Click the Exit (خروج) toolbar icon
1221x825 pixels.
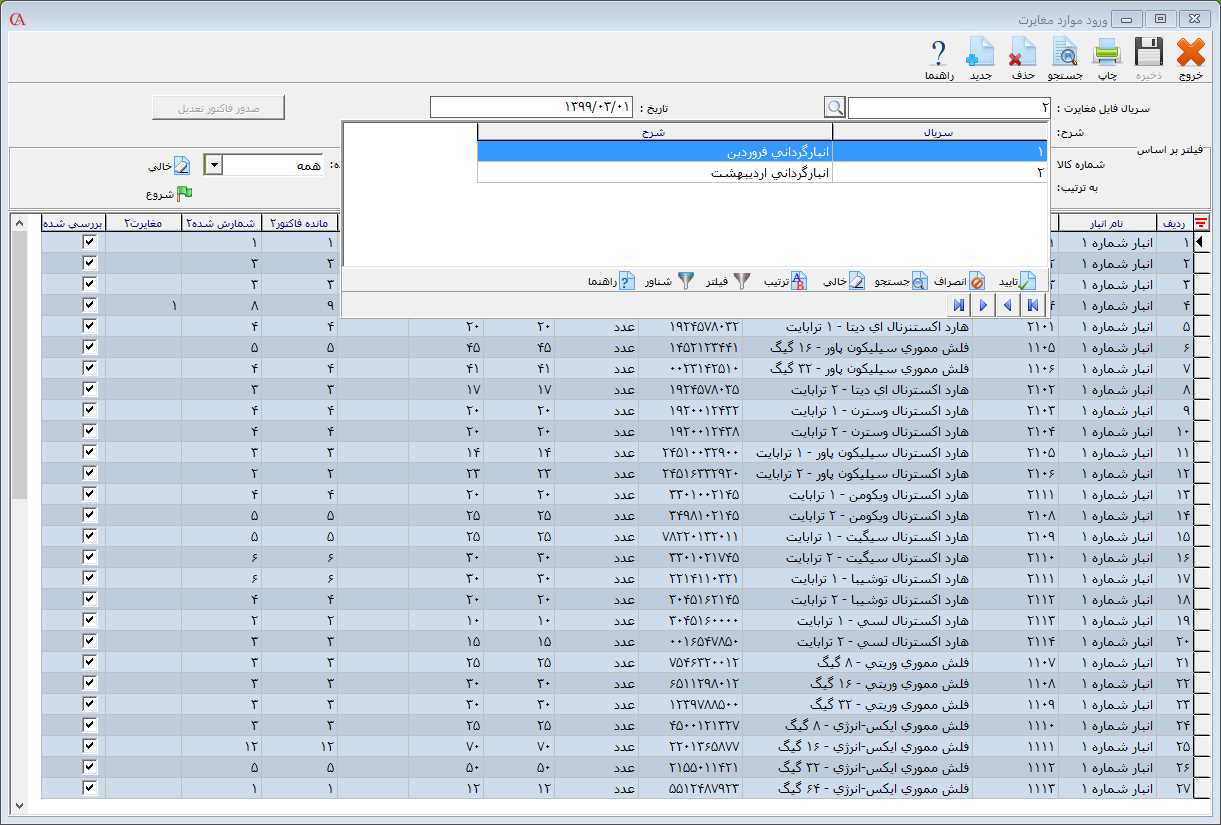(1190, 53)
